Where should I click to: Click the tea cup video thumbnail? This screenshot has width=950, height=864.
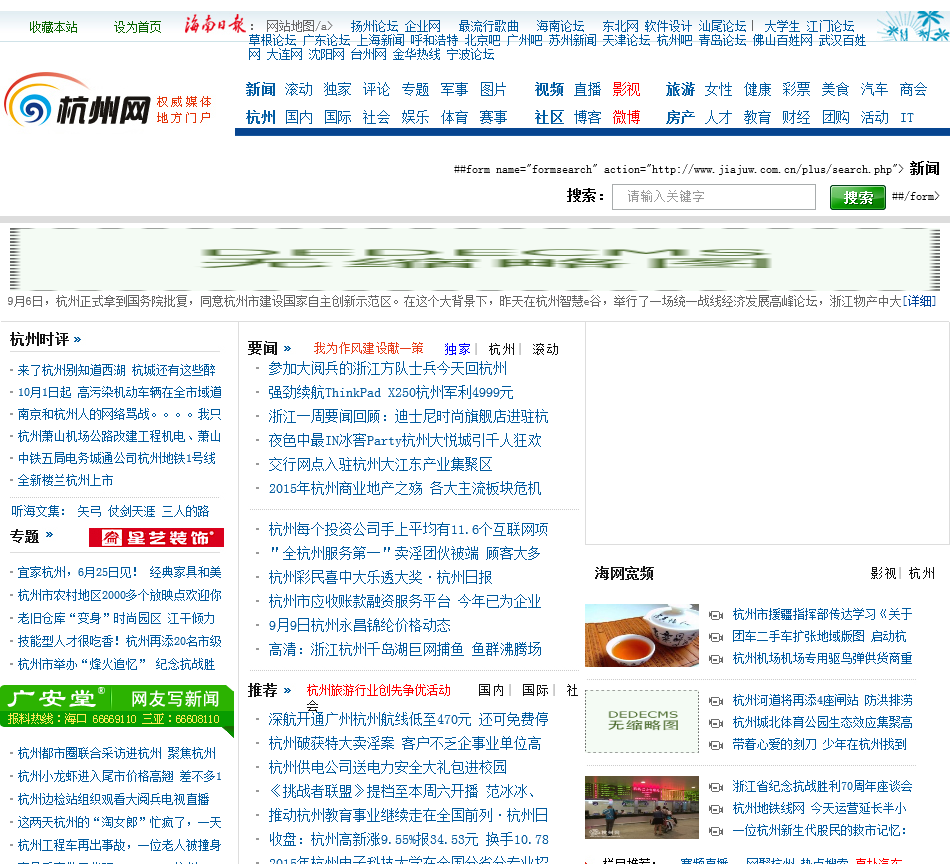642,636
